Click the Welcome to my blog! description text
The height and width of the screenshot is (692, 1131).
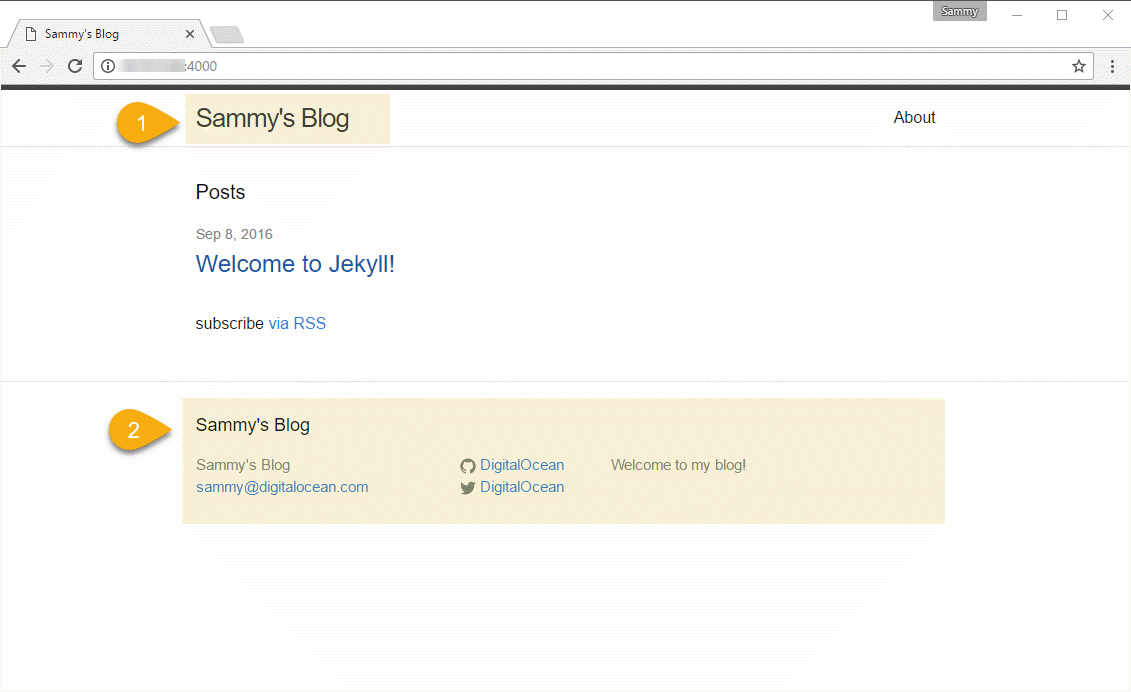679,465
